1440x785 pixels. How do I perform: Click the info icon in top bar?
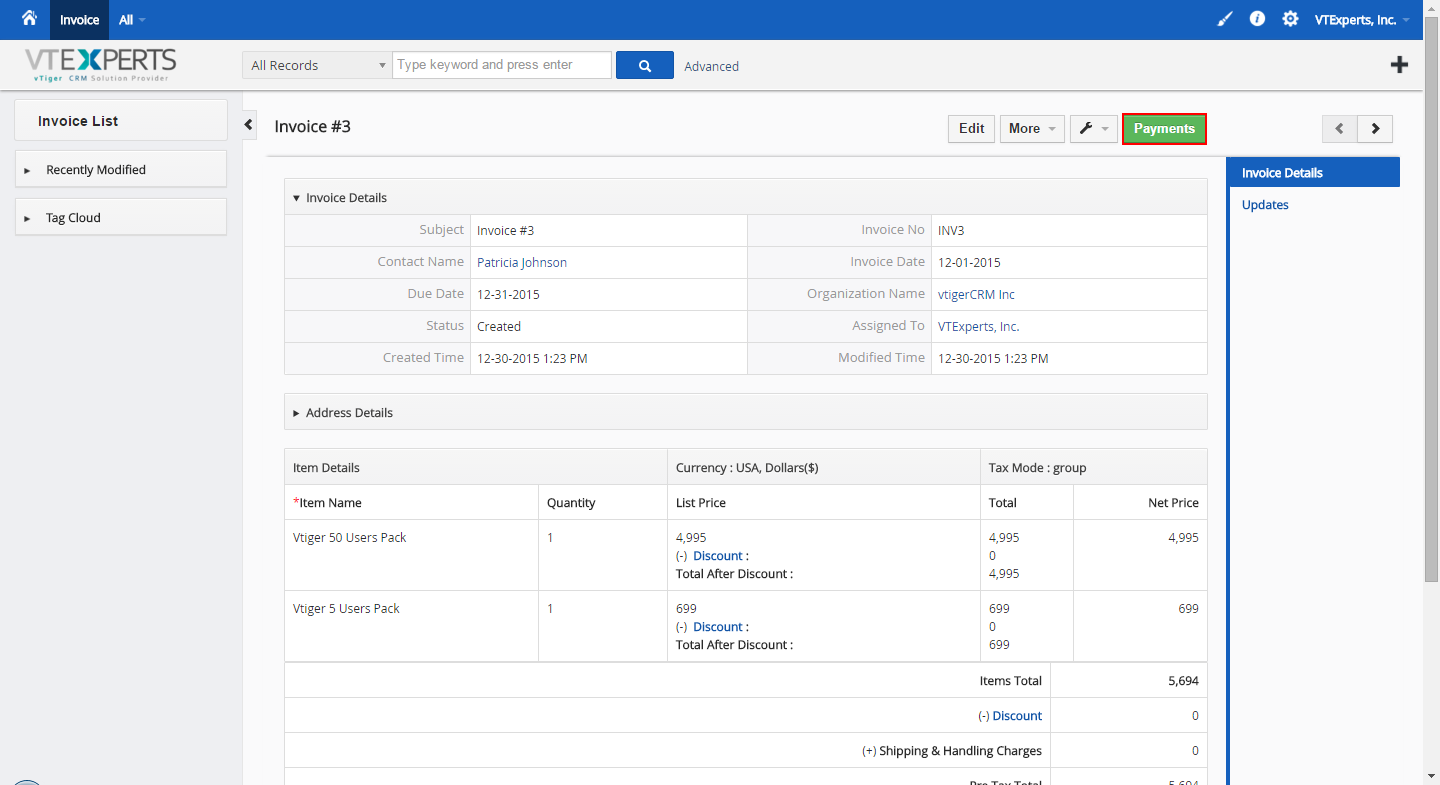tap(1258, 19)
